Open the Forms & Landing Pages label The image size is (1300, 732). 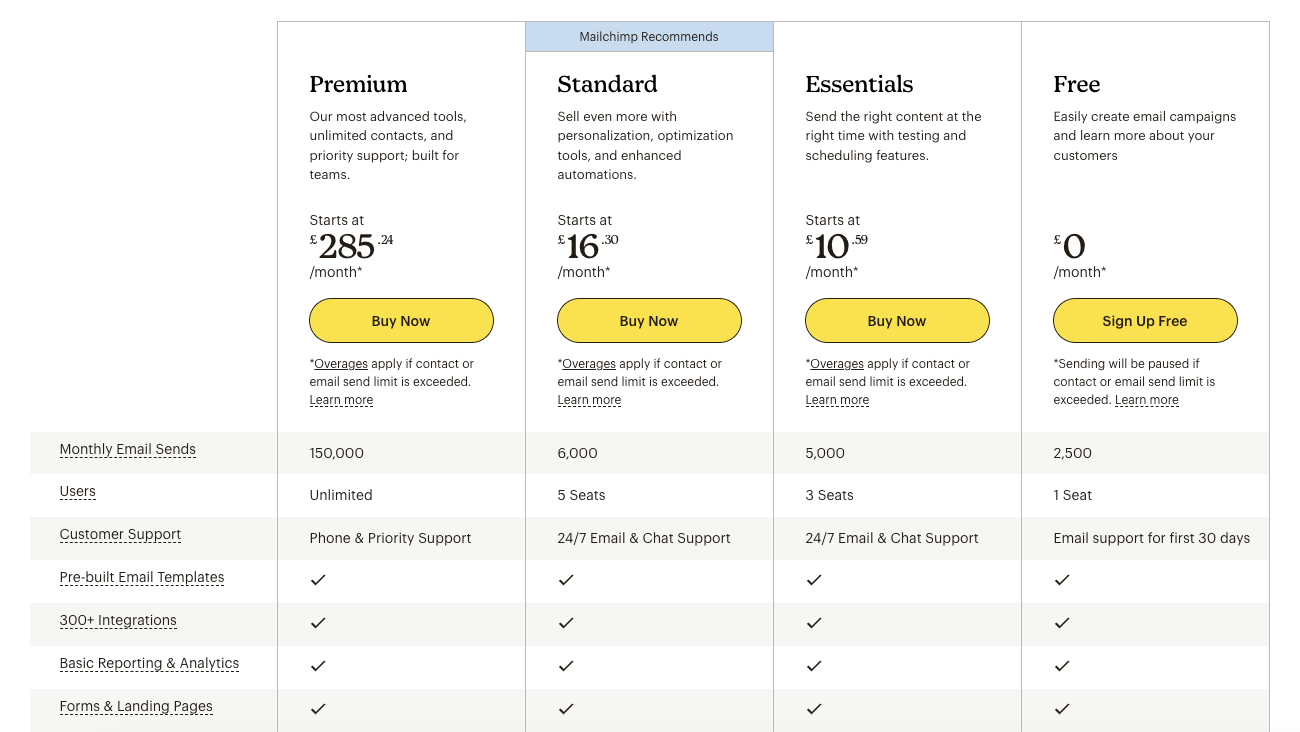[136, 706]
